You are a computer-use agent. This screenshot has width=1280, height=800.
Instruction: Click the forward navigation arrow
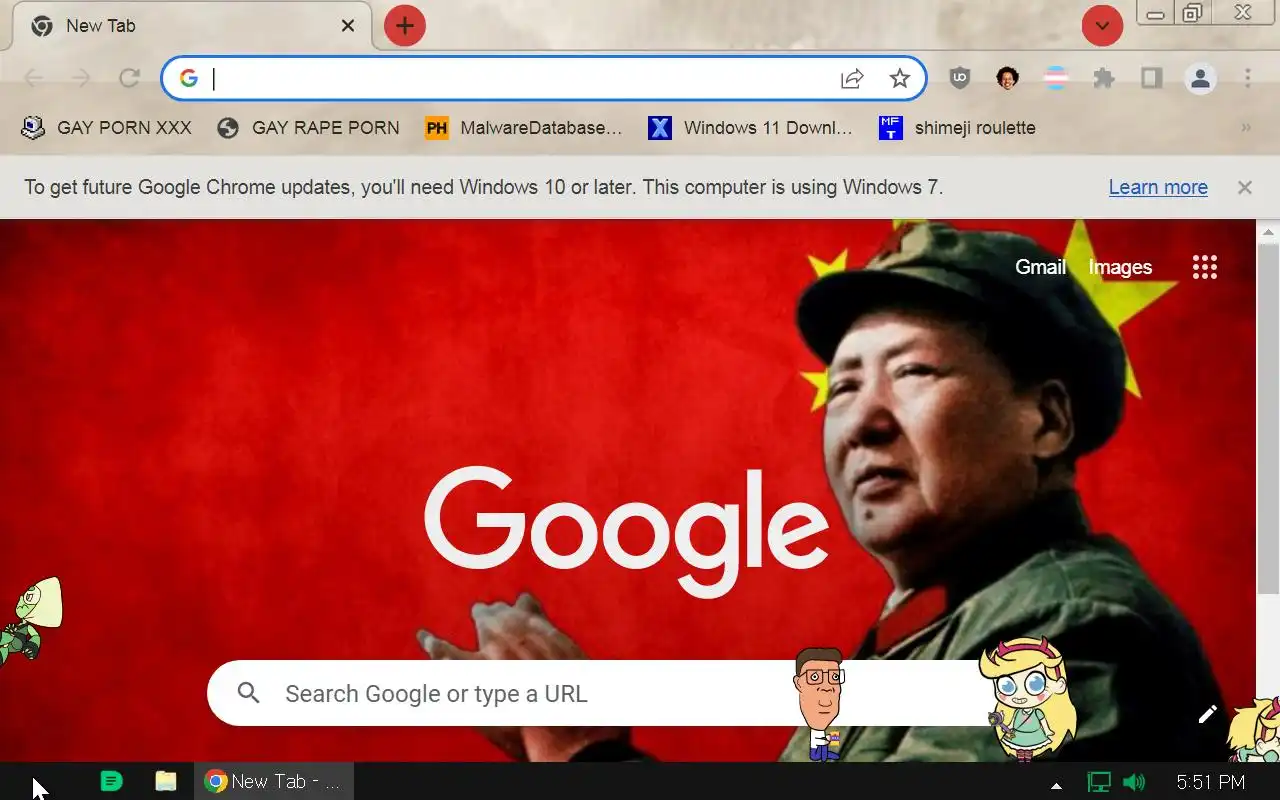(x=81, y=78)
